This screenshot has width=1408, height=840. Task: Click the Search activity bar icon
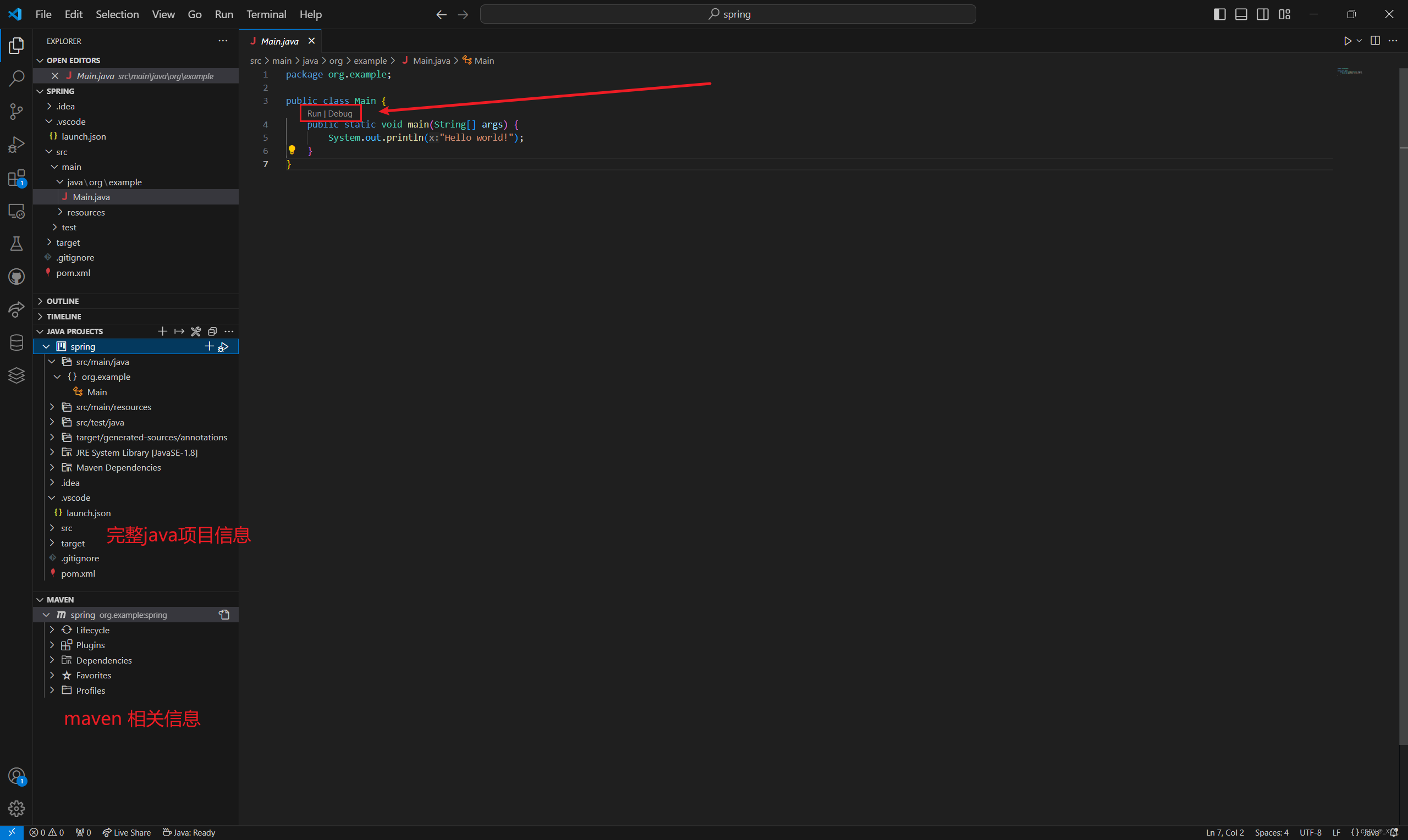[x=16, y=78]
